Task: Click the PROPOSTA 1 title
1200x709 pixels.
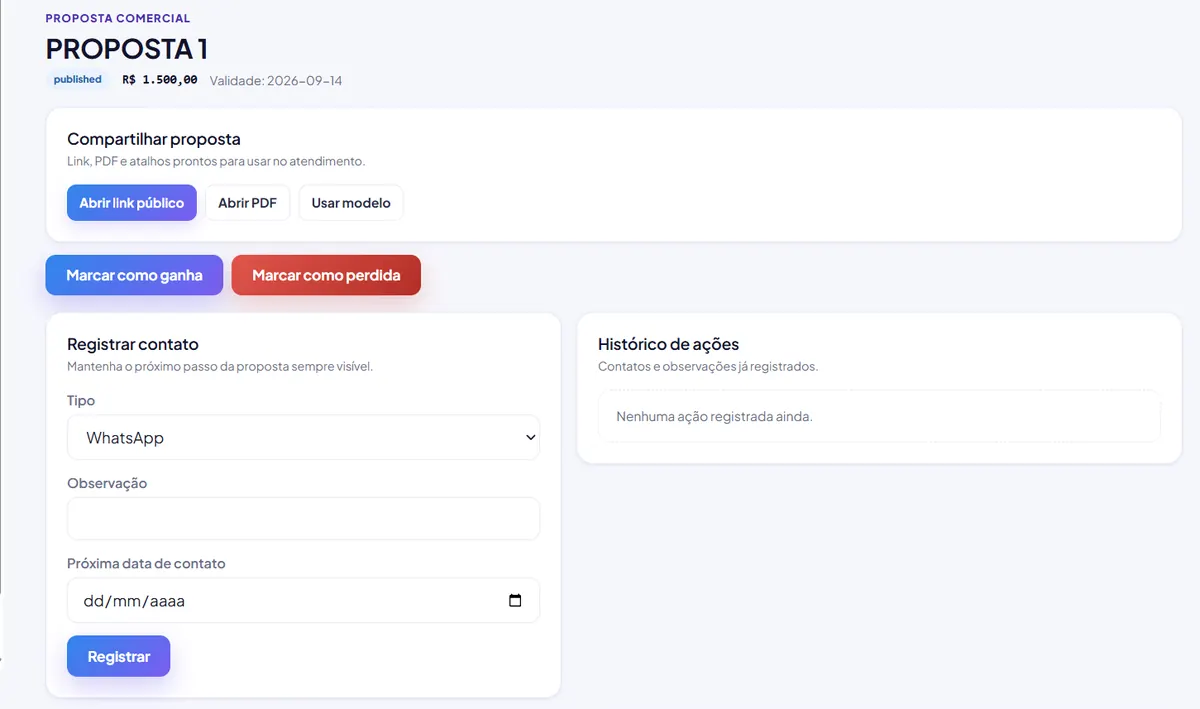Action: [x=127, y=48]
